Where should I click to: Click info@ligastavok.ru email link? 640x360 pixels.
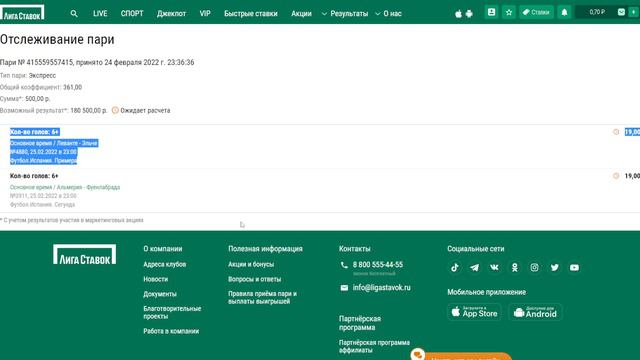[x=382, y=288]
